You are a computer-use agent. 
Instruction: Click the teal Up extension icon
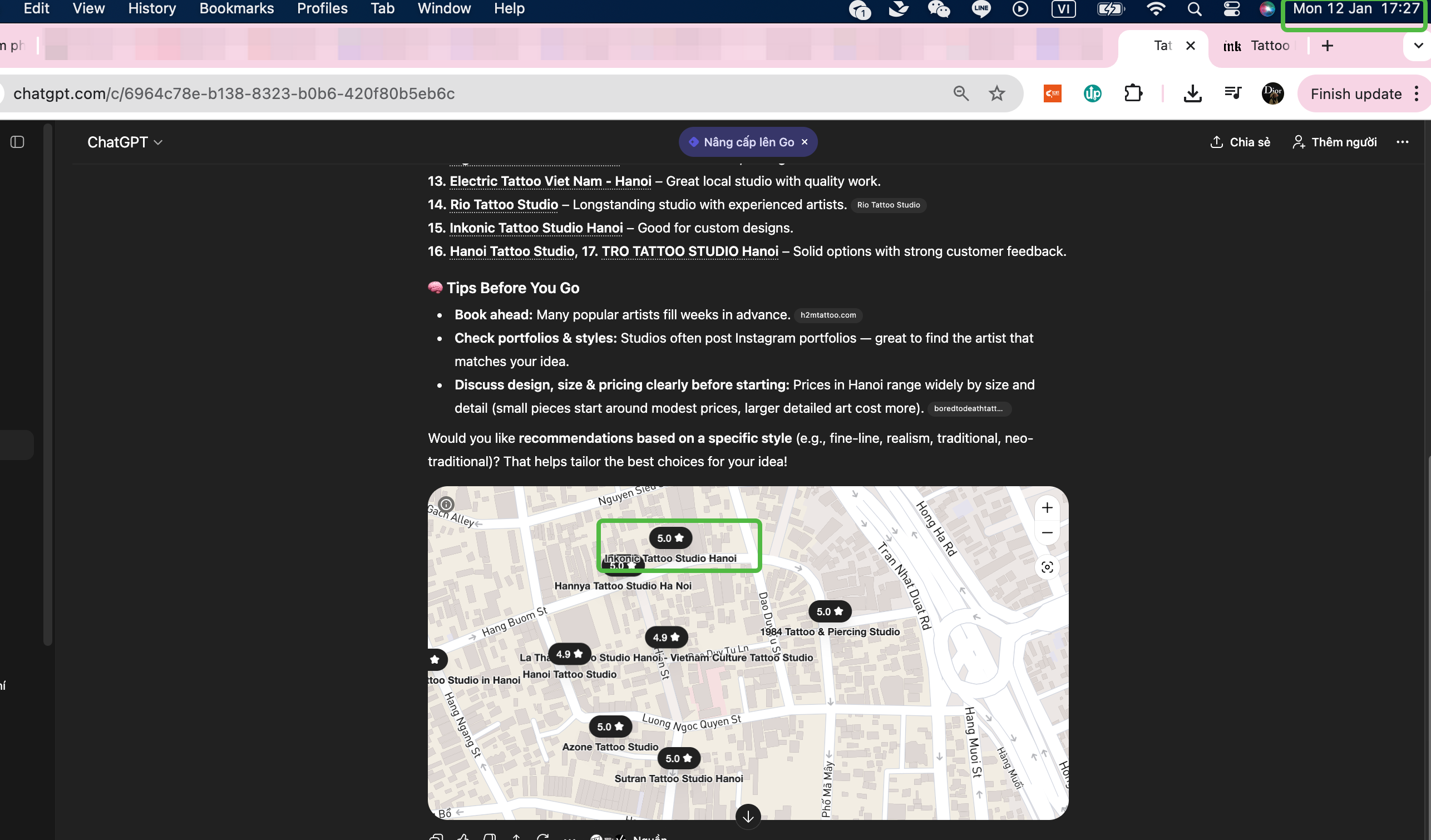1092,93
